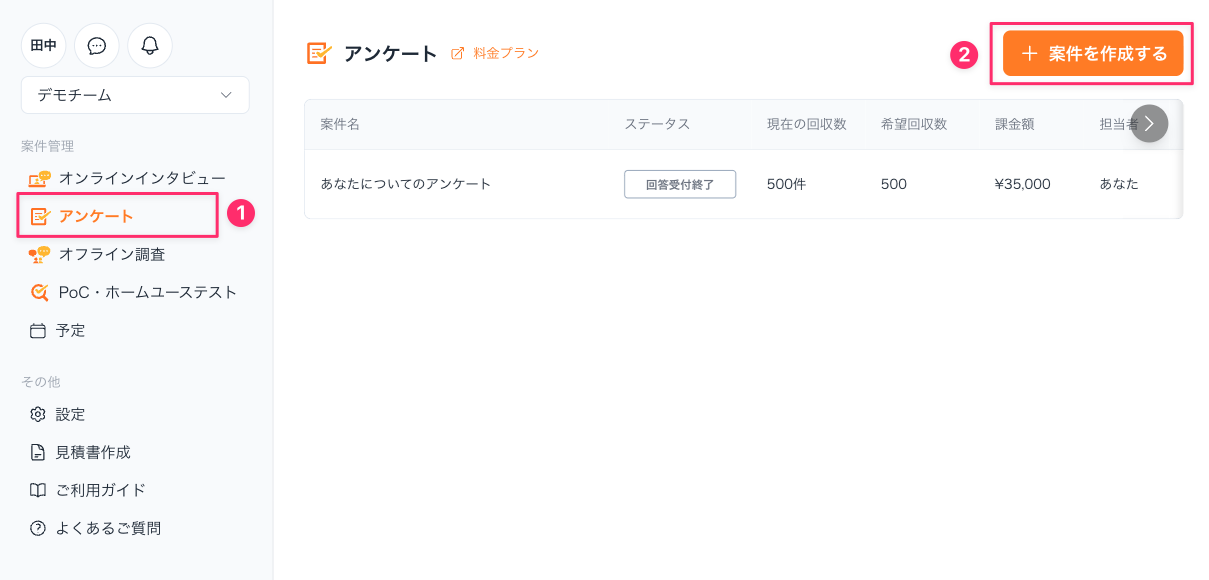Click the settings gear icon
1209x580 pixels.
click(38, 414)
